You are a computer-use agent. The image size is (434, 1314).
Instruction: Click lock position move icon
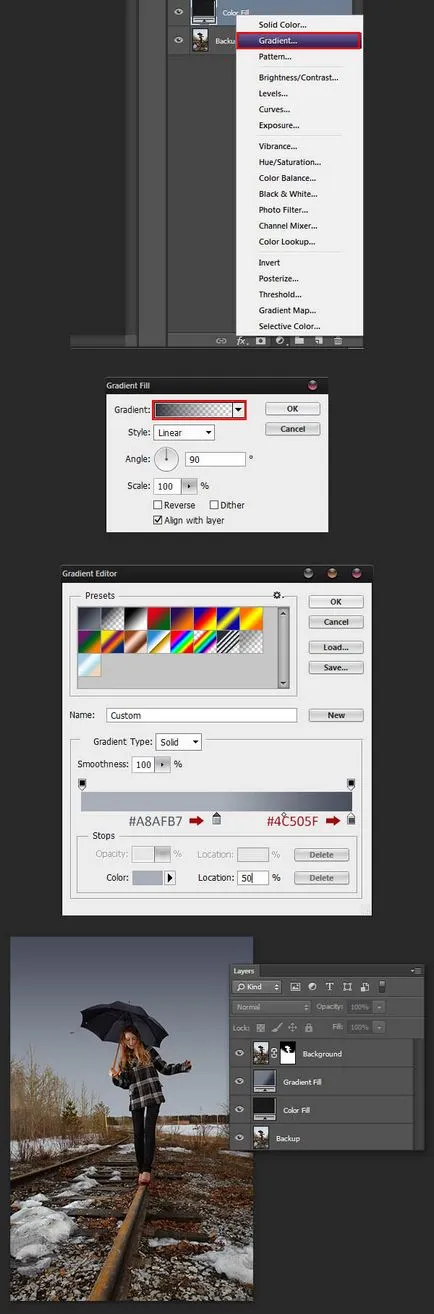coord(293,1027)
